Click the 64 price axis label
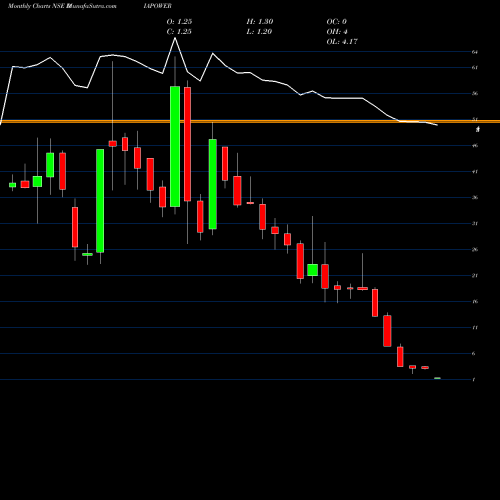The width and height of the screenshot is (500, 500). (475, 52)
